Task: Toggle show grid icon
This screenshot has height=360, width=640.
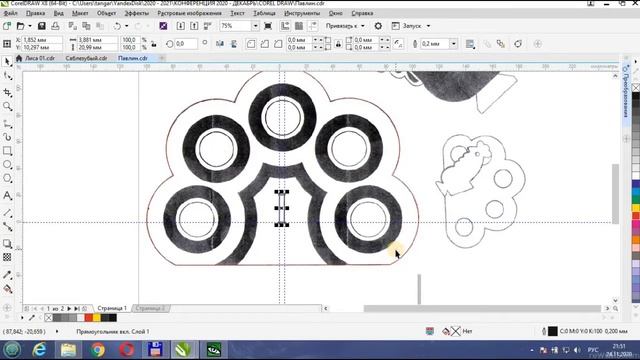Action: click(x=299, y=26)
